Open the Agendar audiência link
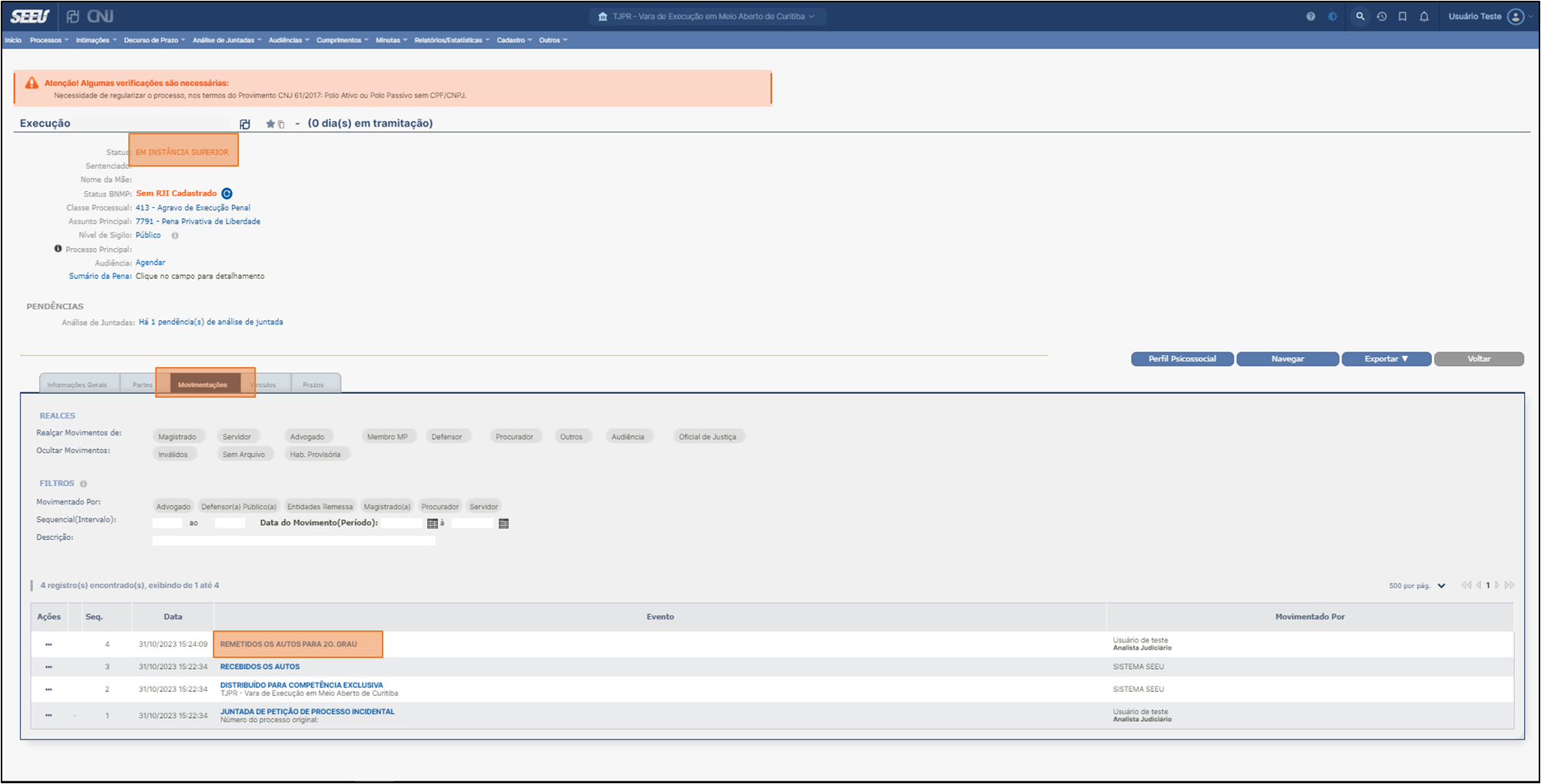The image size is (1541, 784). point(150,263)
